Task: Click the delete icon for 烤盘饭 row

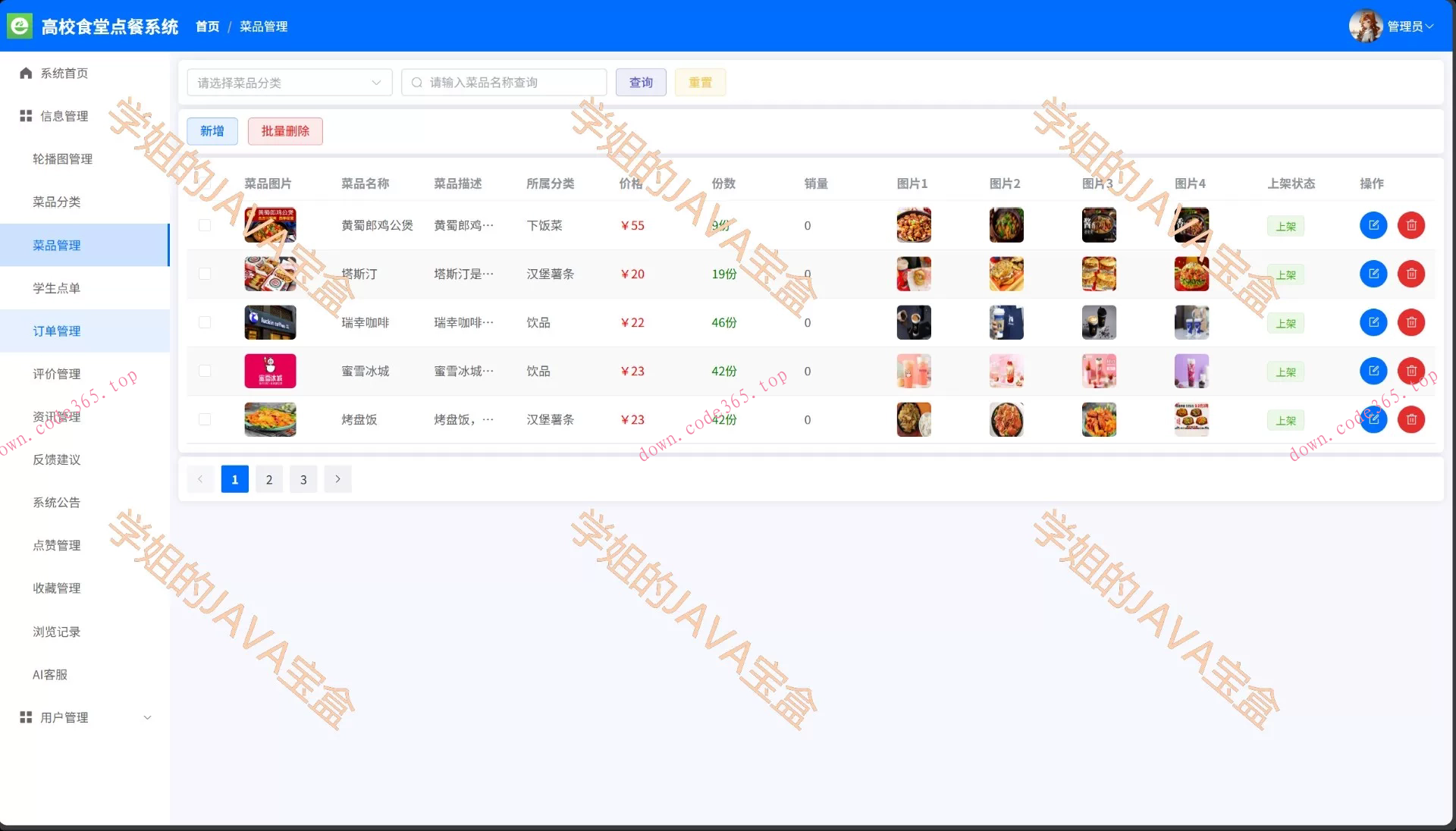Action: pos(1412,419)
